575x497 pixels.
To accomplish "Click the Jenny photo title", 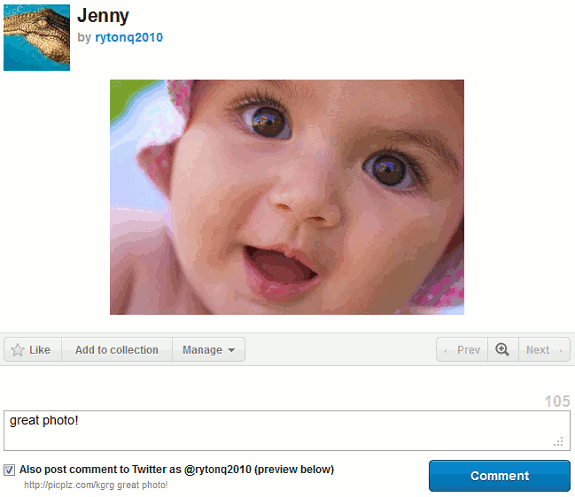I will pyautogui.click(x=103, y=16).
